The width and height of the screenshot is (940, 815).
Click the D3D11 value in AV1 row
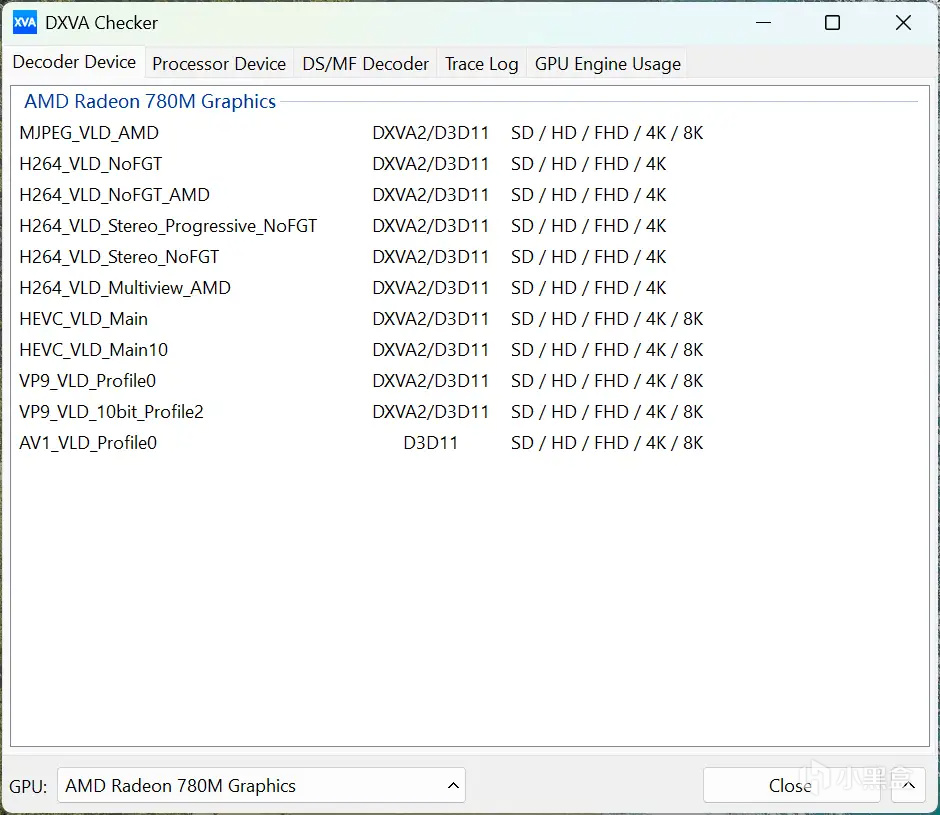pyautogui.click(x=430, y=443)
